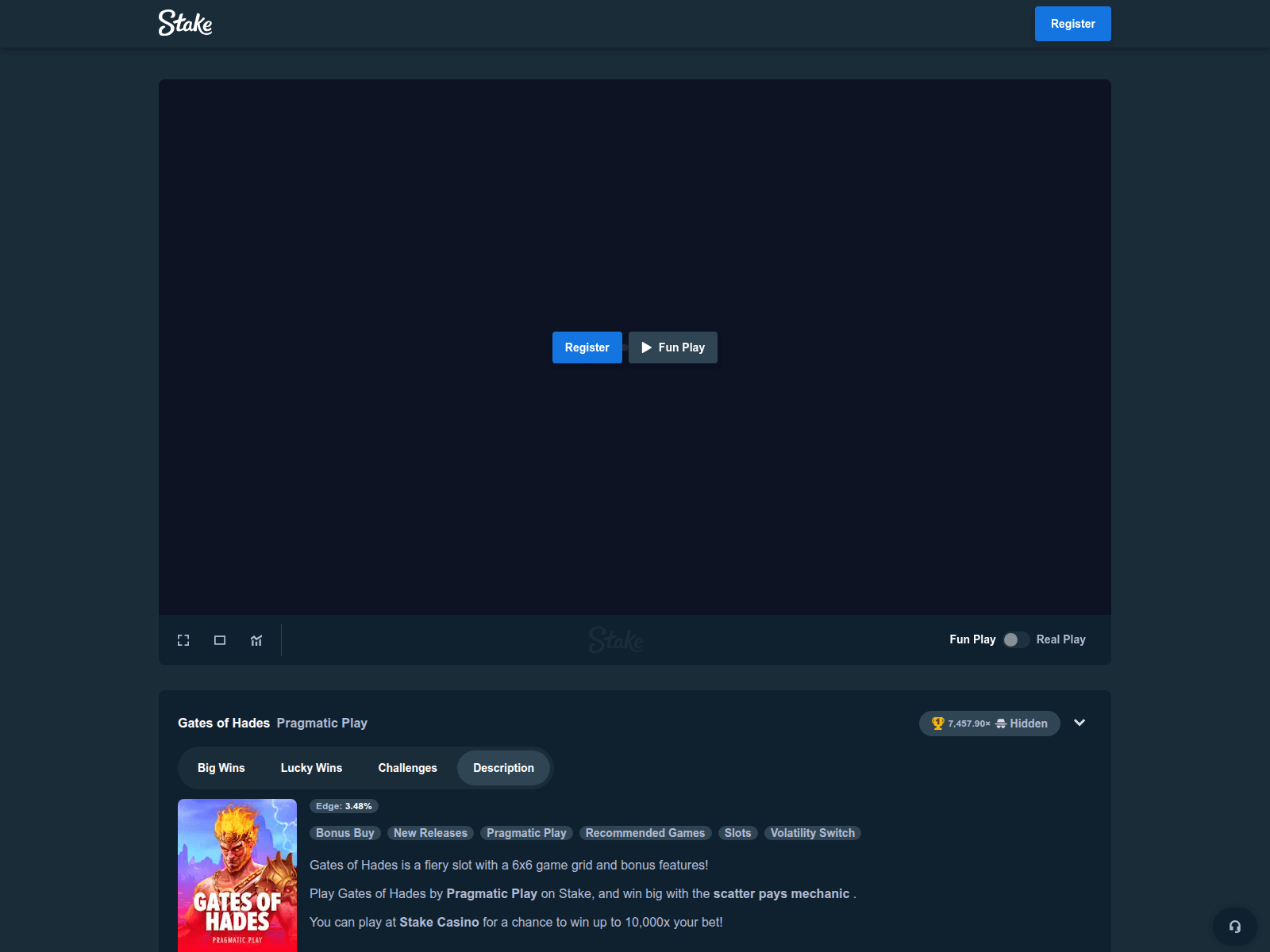Image resolution: width=1270 pixels, height=952 pixels.
Task: Click the hidden user incognito icon
Action: 1002,724
